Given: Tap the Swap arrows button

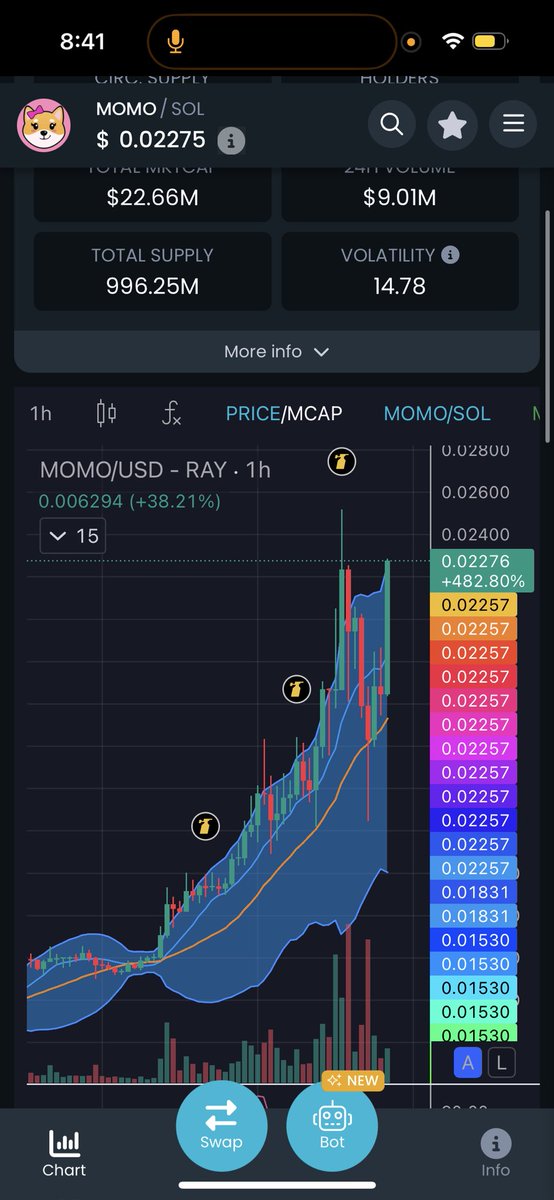Looking at the screenshot, I should (x=221, y=1126).
